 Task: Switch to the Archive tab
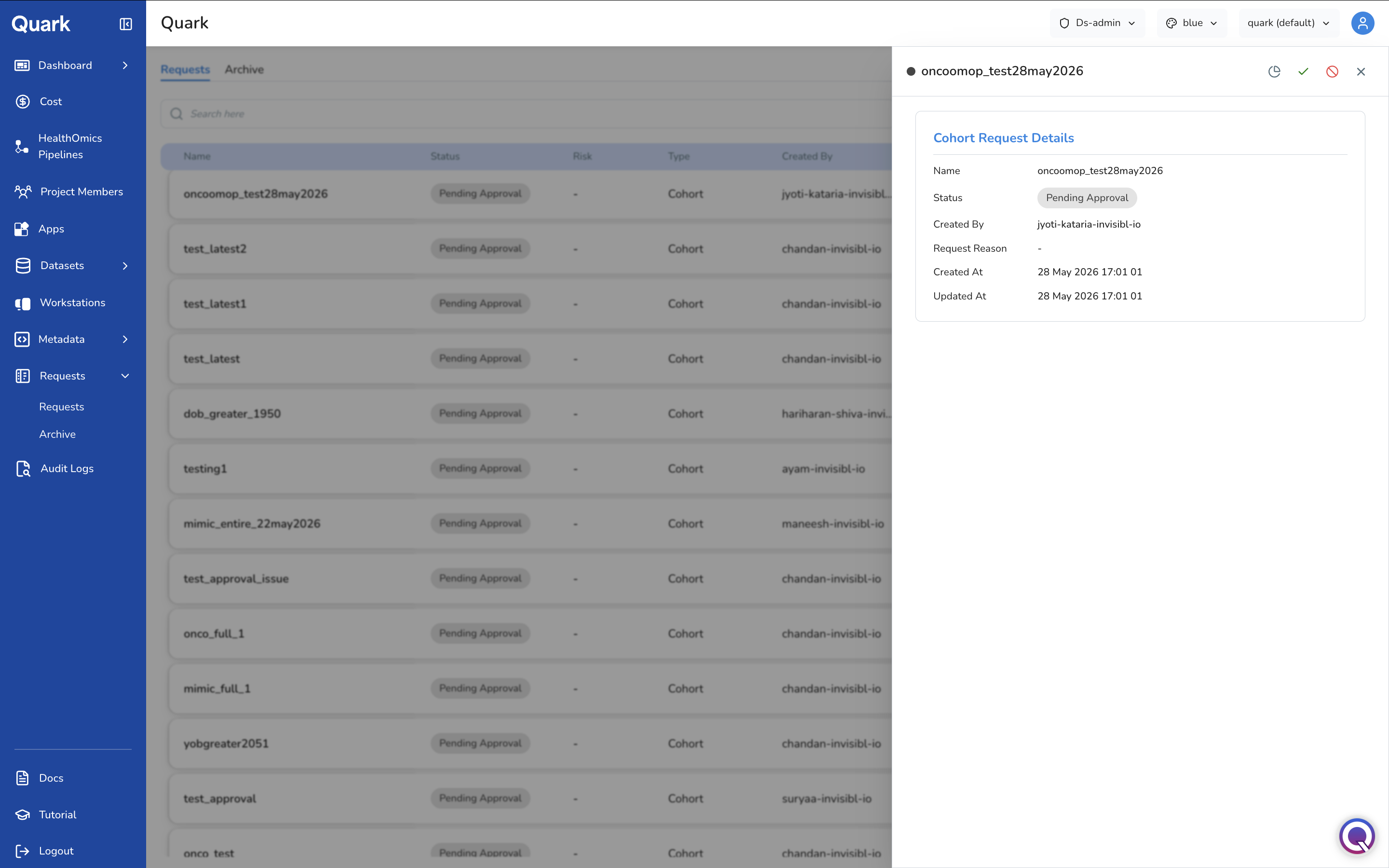(x=244, y=69)
